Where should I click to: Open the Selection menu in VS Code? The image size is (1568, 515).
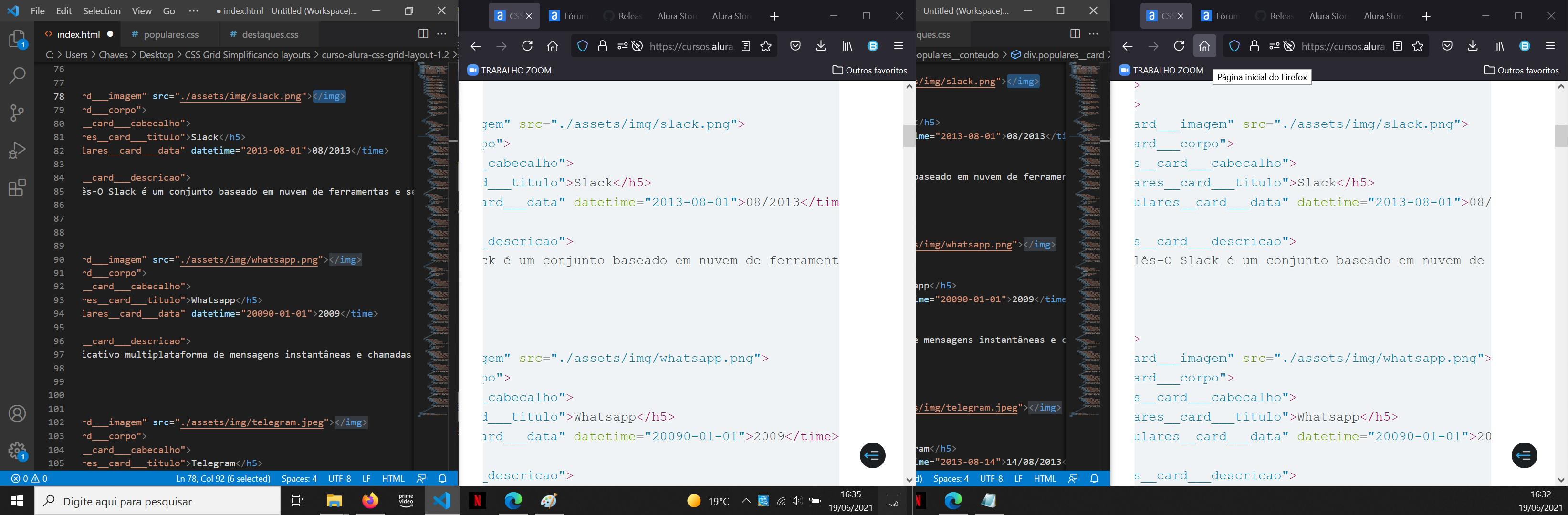pos(101,11)
